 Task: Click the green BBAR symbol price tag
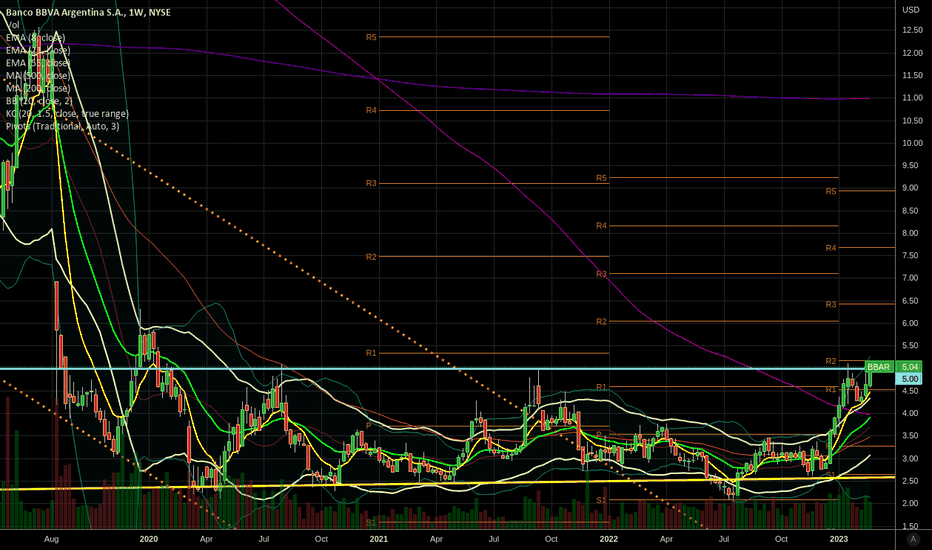[x=879, y=367]
